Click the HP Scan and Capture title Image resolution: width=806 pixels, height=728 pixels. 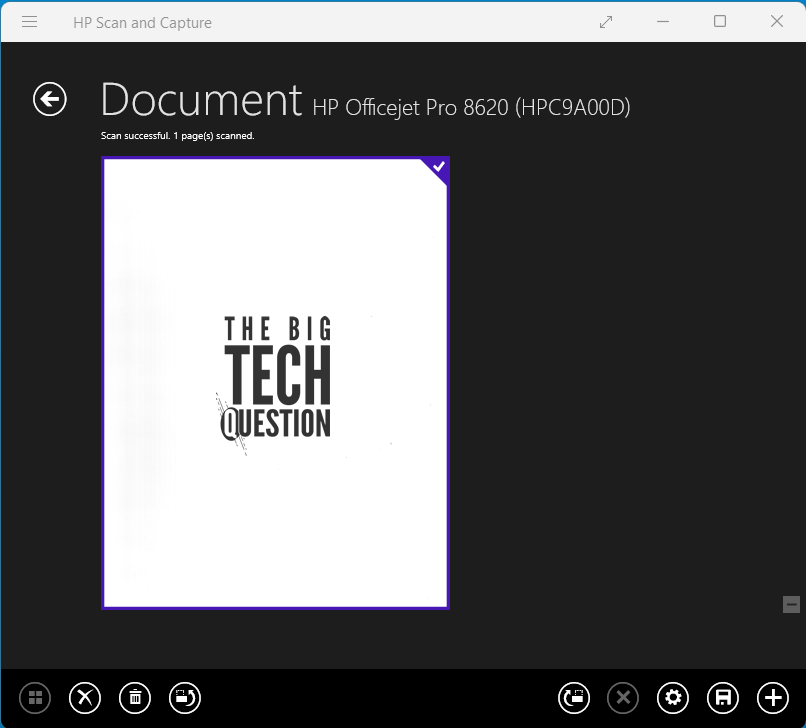pos(143,21)
